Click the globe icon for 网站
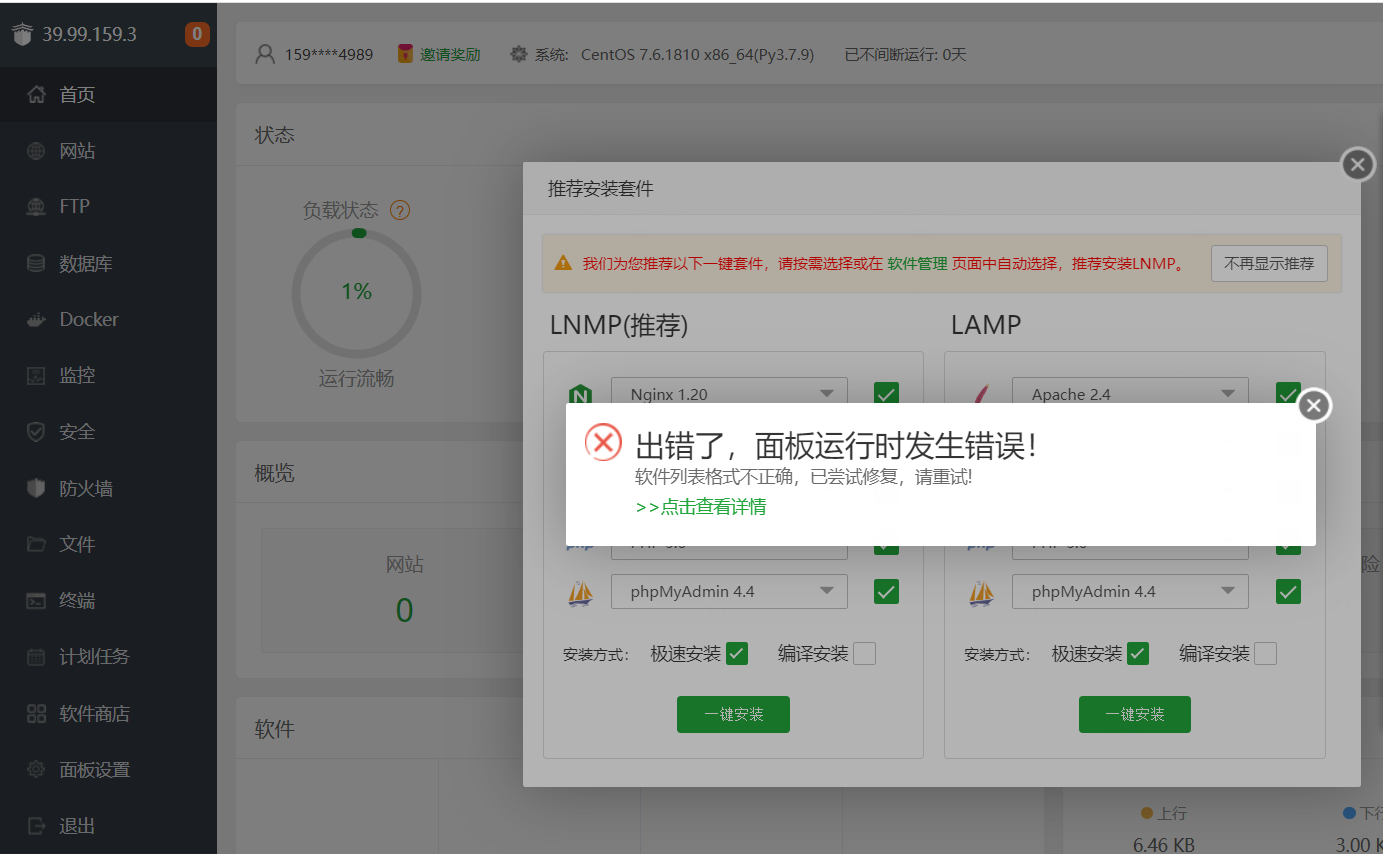The width and height of the screenshot is (1383, 854). click(36, 151)
